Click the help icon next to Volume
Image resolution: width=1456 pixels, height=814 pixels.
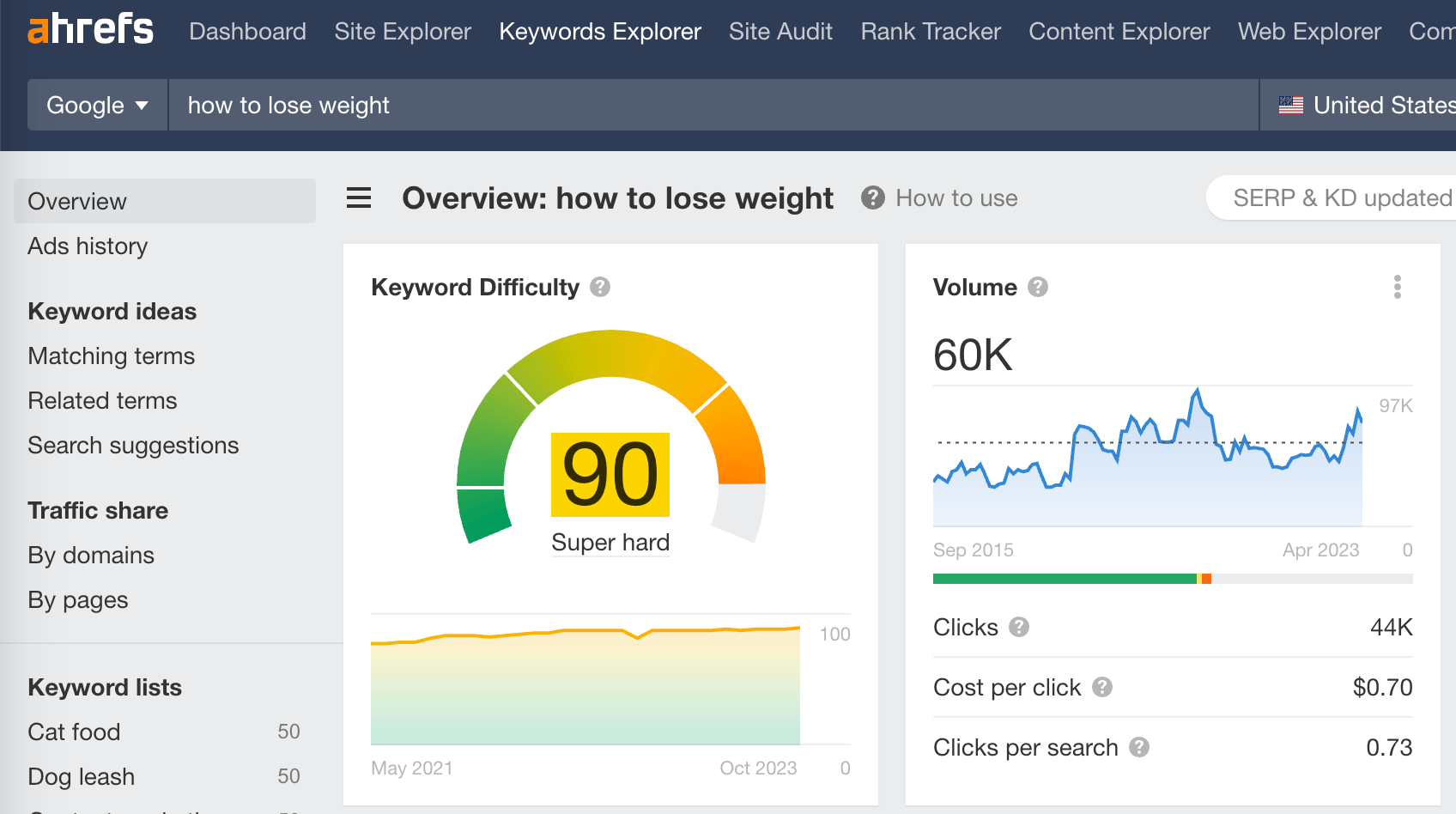pos(1038,287)
